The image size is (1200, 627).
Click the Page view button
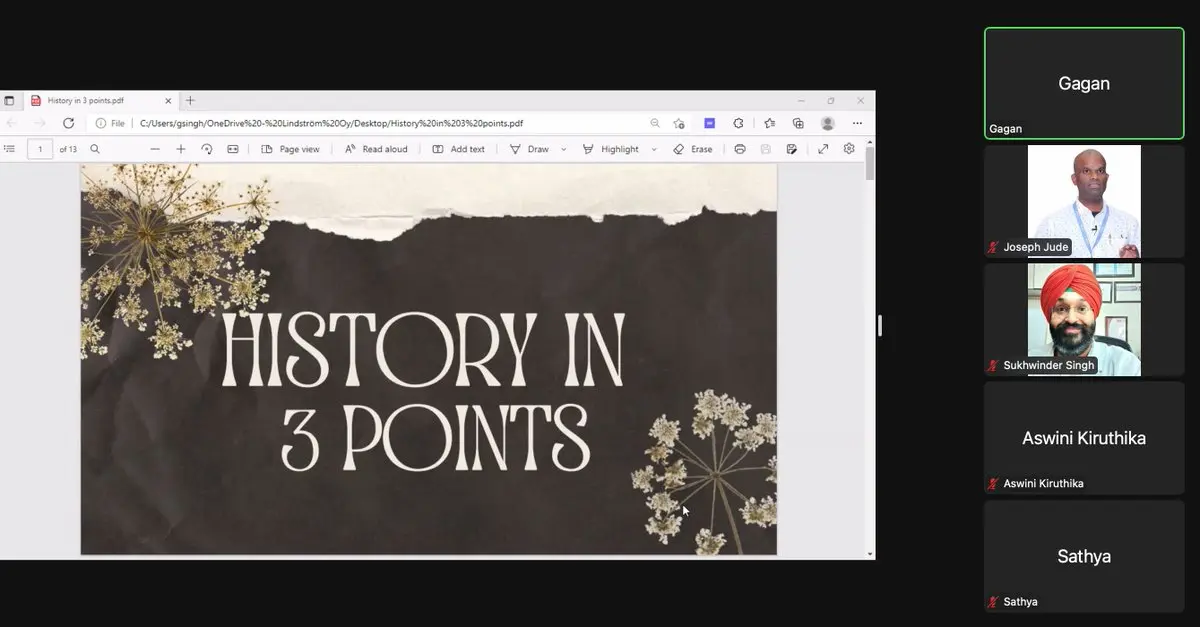pos(290,149)
